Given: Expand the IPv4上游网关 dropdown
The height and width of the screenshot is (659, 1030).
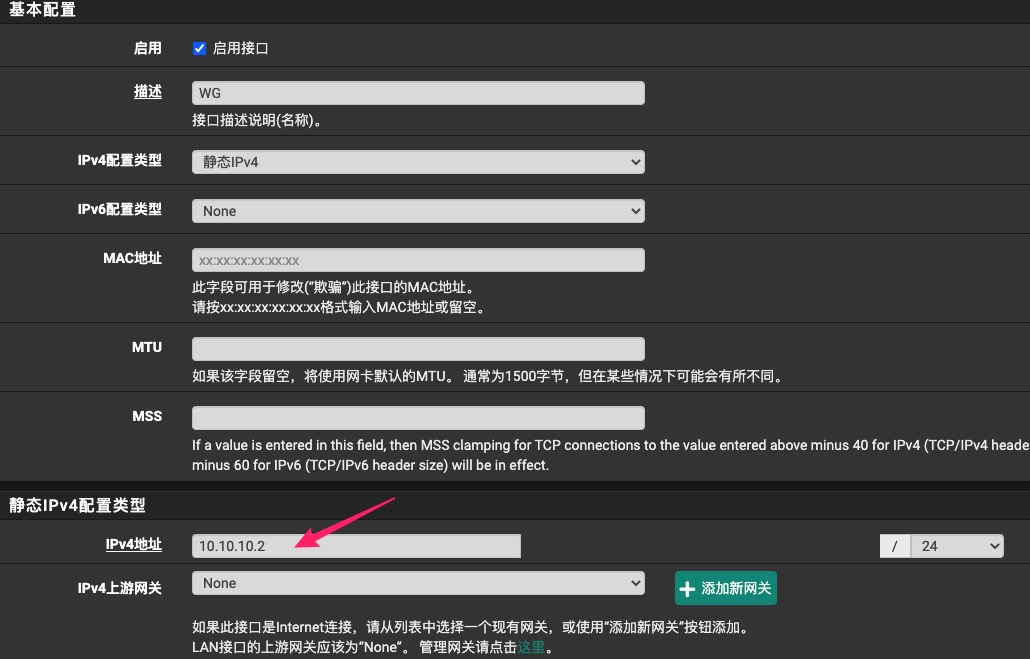Looking at the screenshot, I should (418, 583).
